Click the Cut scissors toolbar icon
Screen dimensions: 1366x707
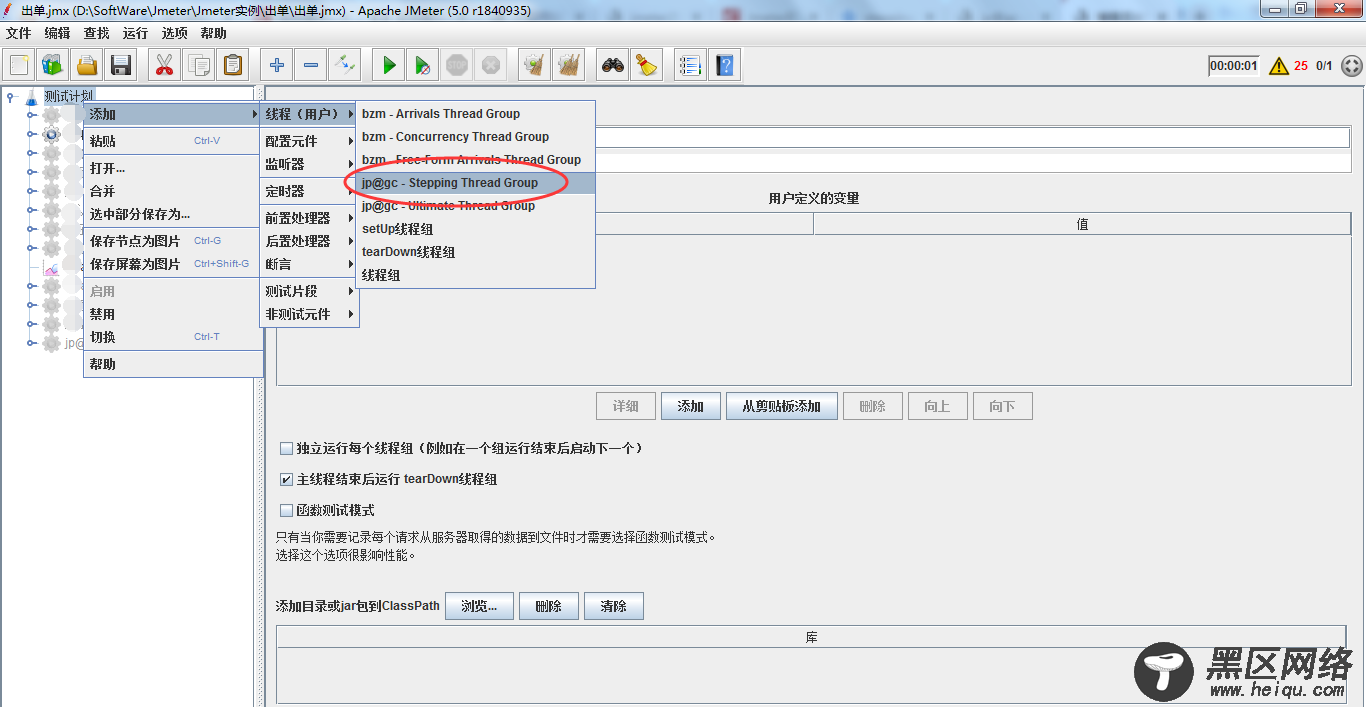tap(165, 66)
